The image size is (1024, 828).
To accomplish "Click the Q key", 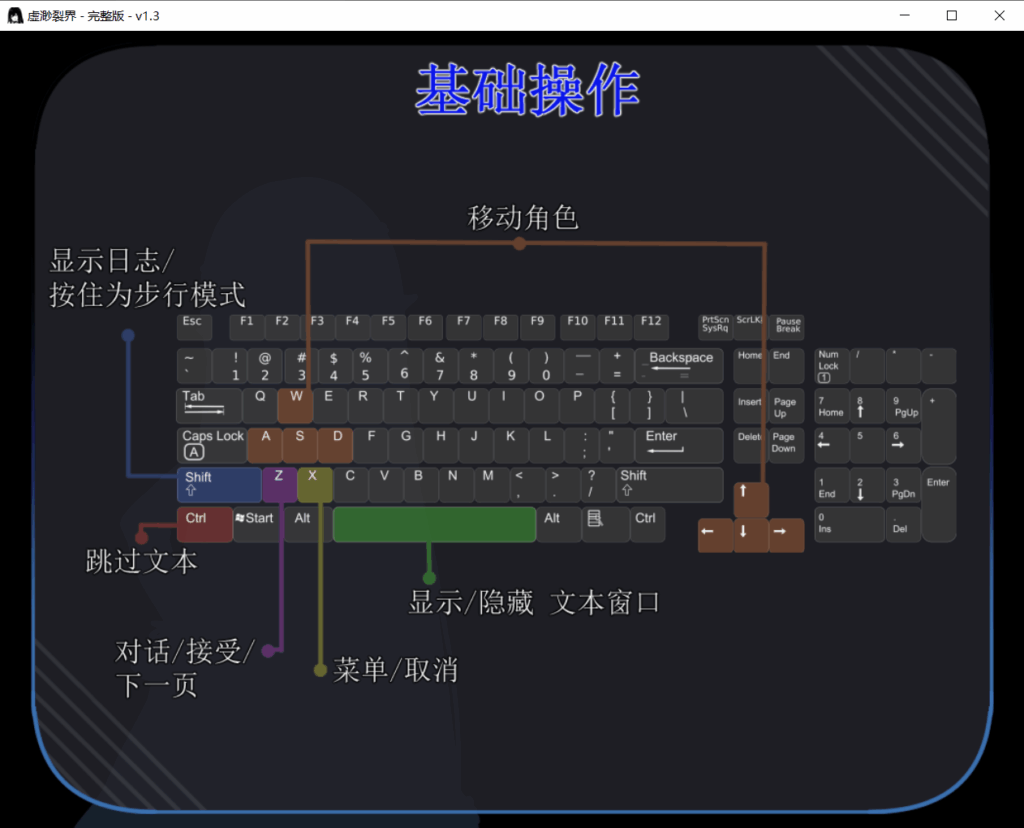I will [x=260, y=406].
